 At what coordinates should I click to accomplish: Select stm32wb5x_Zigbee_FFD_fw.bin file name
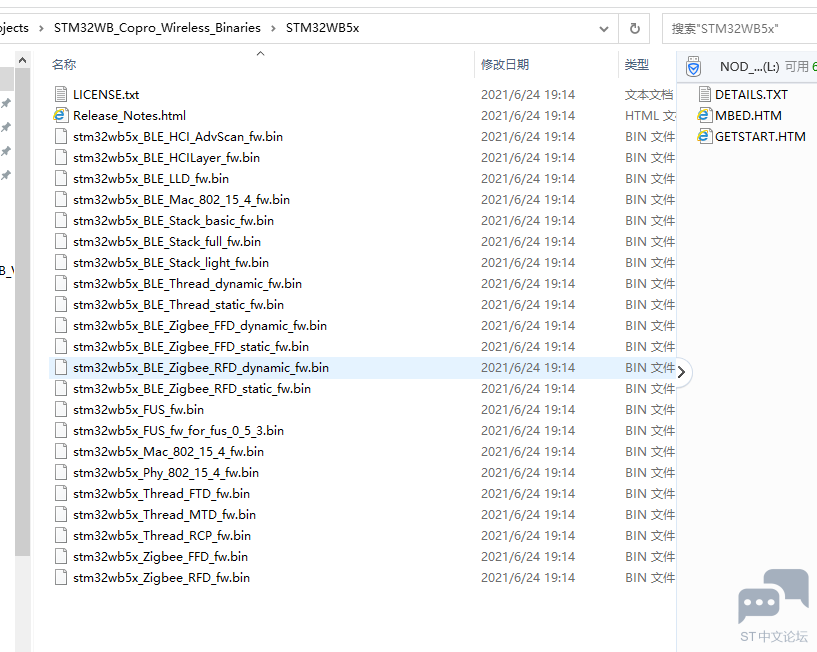(160, 557)
